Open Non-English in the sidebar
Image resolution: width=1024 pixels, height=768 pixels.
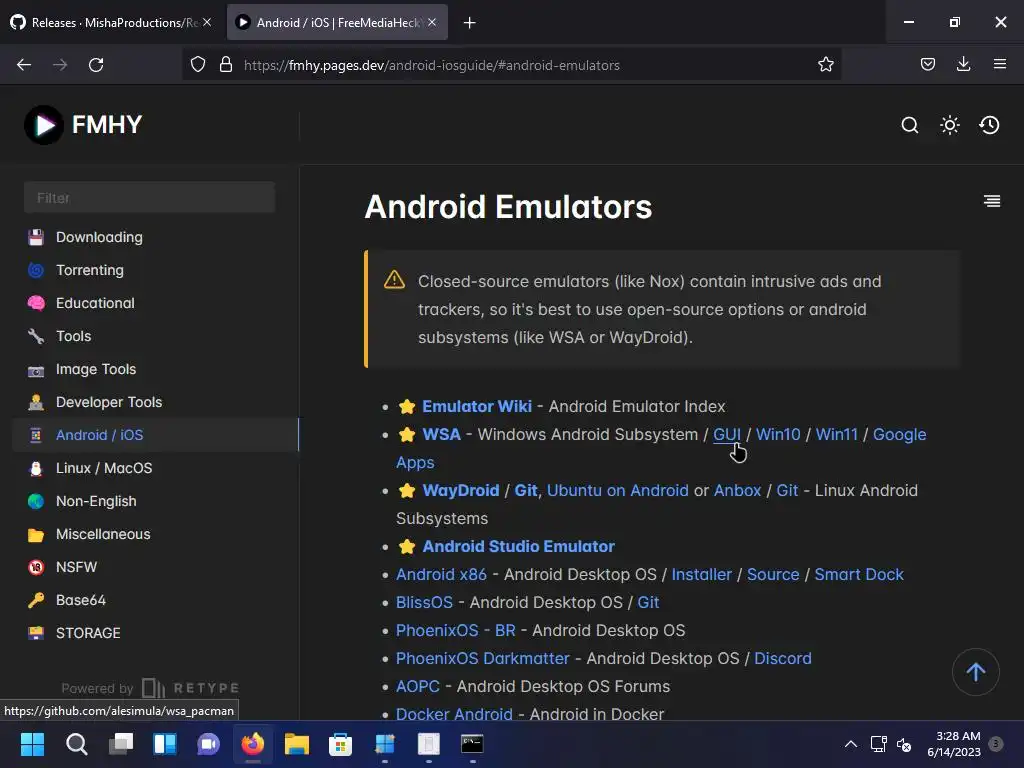click(96, 501)
